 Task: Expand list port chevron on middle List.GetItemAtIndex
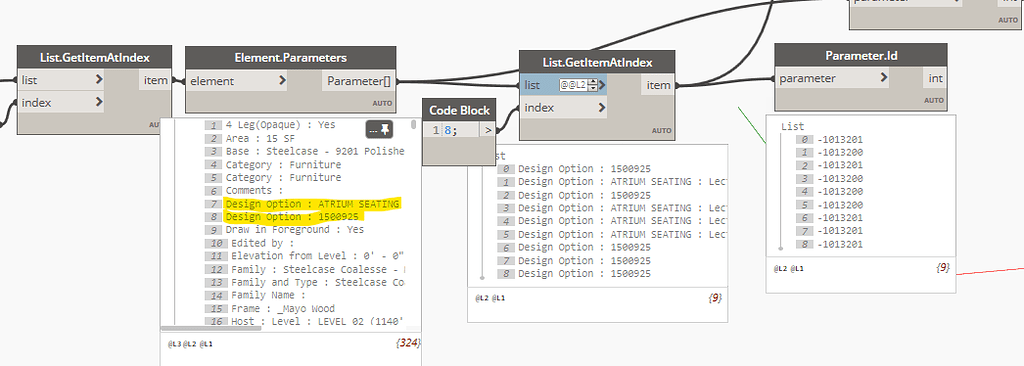[x=601, y=85]
